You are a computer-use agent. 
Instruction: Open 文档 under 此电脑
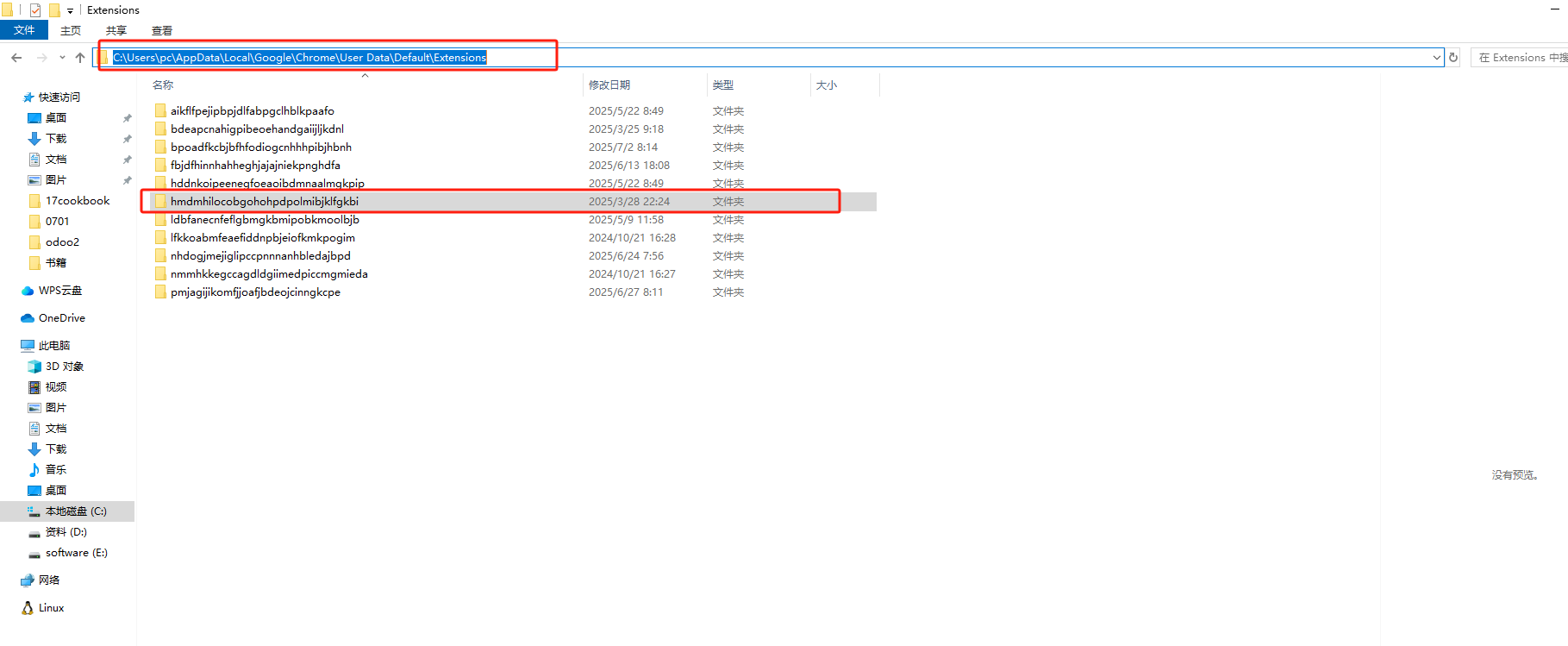pyautogui.click(x=56, y=429)
